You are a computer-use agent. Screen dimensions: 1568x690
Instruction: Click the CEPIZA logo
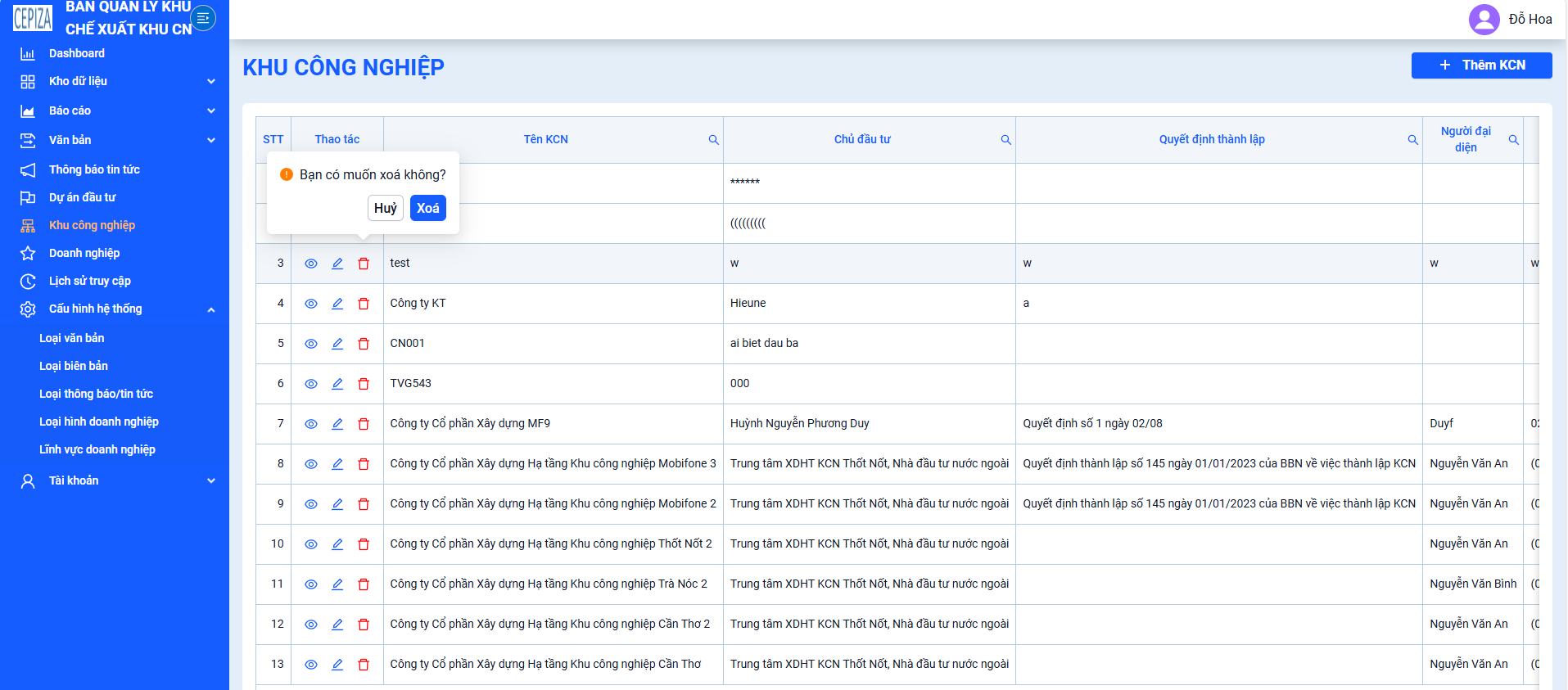click(x=33, y=17)
